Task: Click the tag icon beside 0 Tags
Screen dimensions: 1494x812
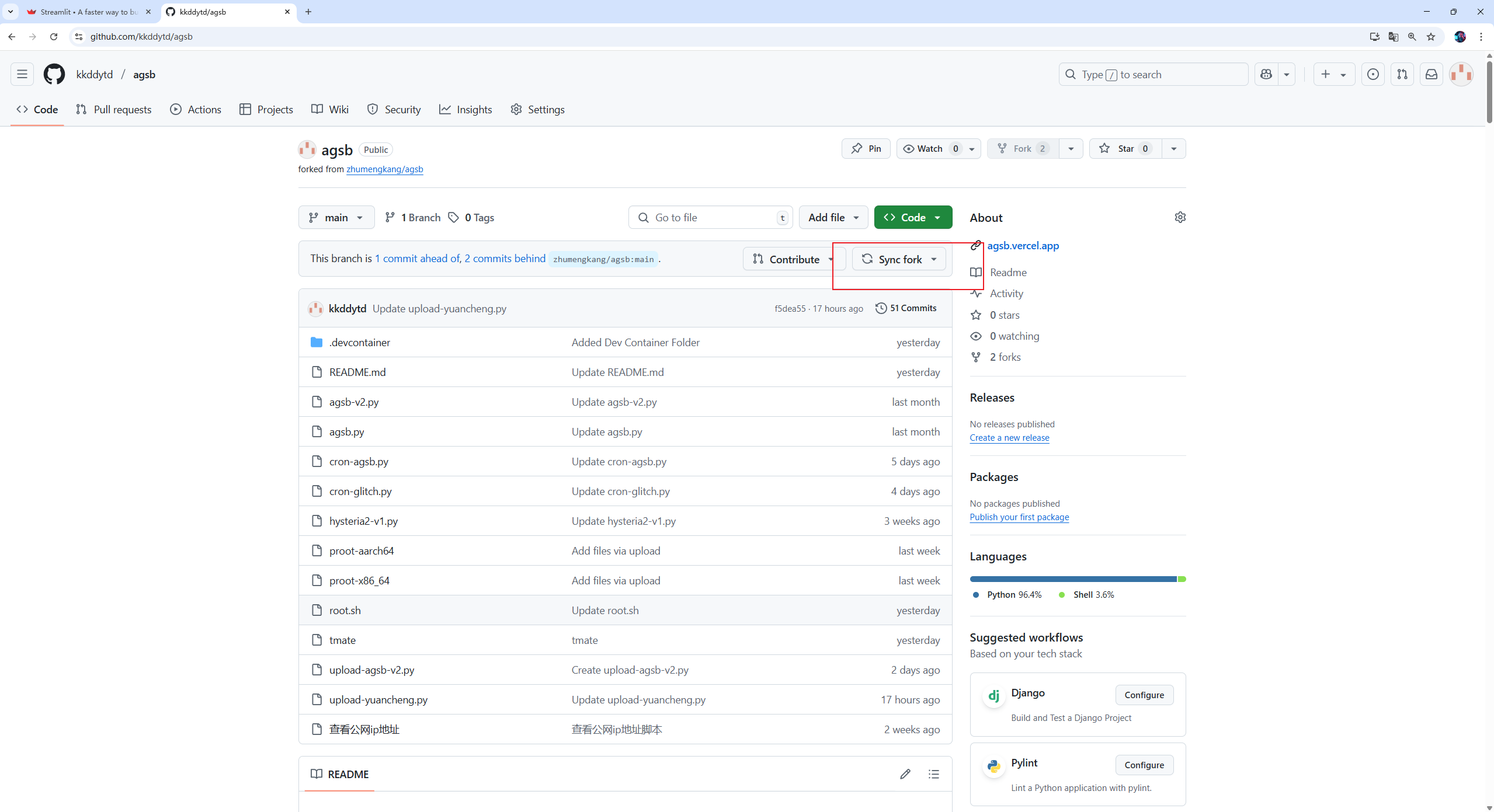Action: click(454, 217)
